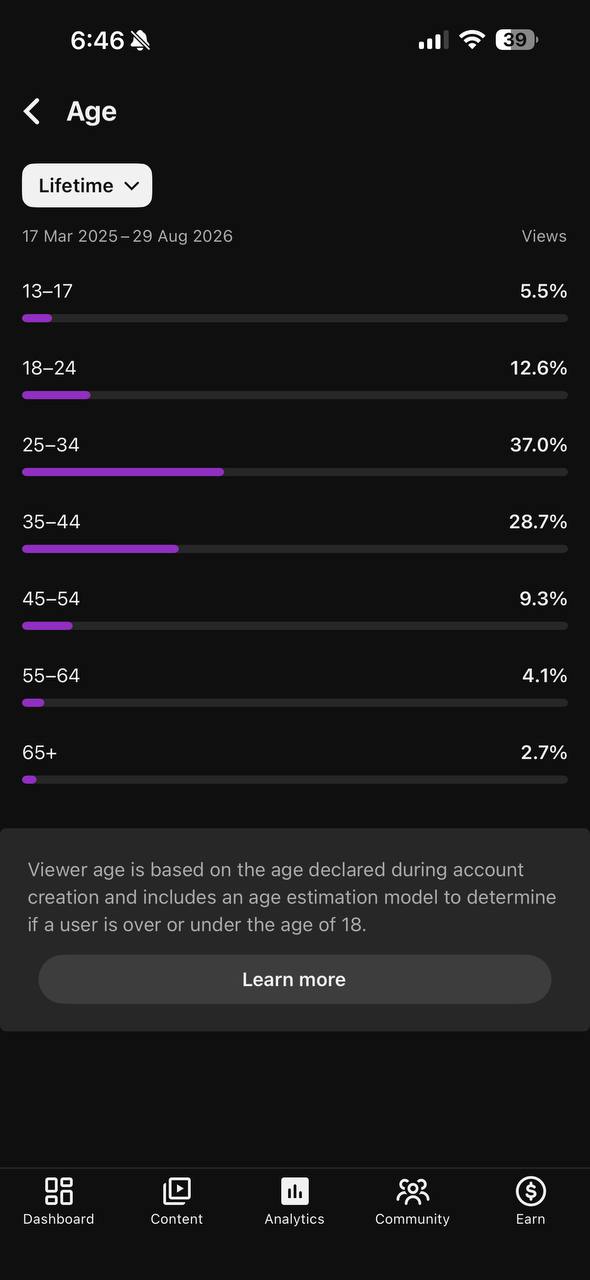Image resolution: width=590 pixels, height=1280 pixels.
Task: Click the Learn more button
Action: click(x=295, y=979)
